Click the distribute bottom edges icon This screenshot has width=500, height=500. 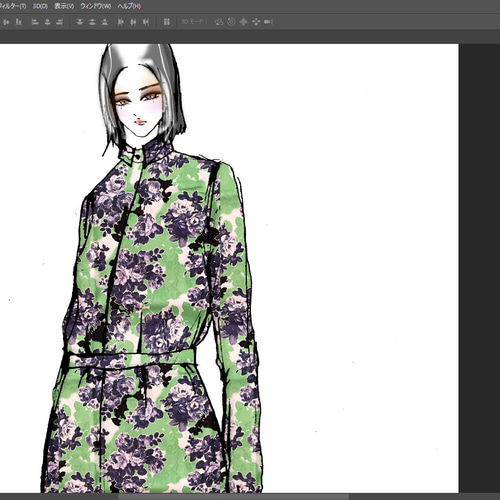[105, 22]
